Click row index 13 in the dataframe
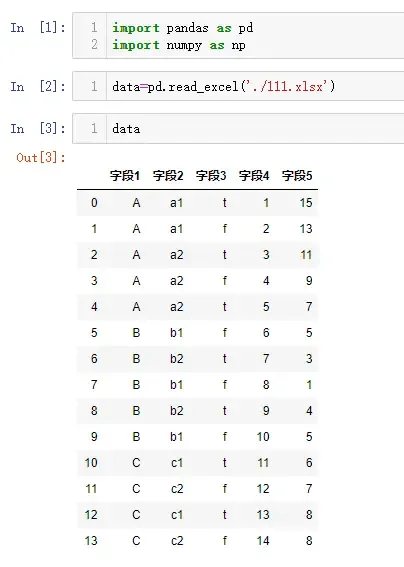Viewport: 404px width, 567px height. 91,541
